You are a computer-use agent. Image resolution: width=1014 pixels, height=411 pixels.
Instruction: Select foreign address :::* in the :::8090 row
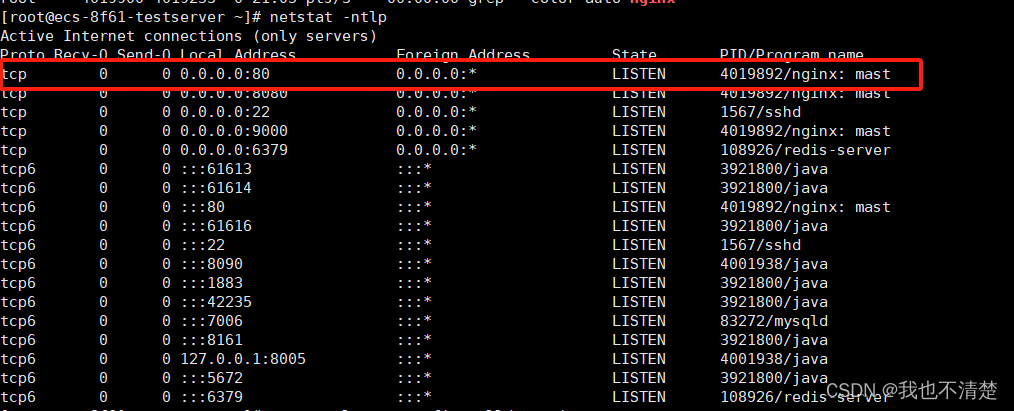414,264
